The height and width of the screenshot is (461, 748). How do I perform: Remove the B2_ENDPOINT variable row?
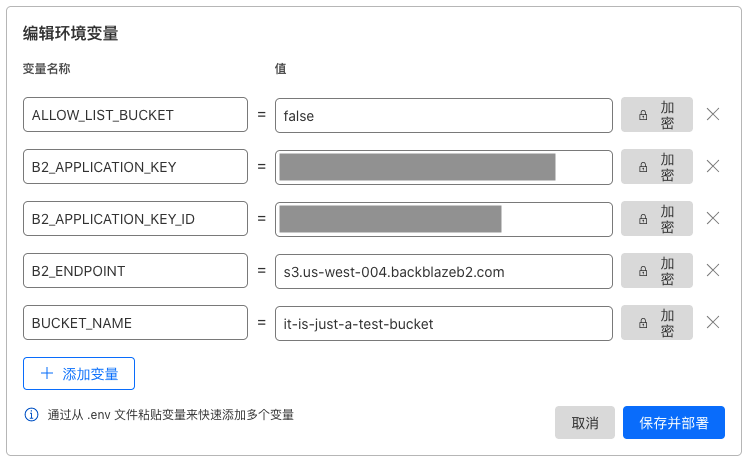click(x=713, y=270)
